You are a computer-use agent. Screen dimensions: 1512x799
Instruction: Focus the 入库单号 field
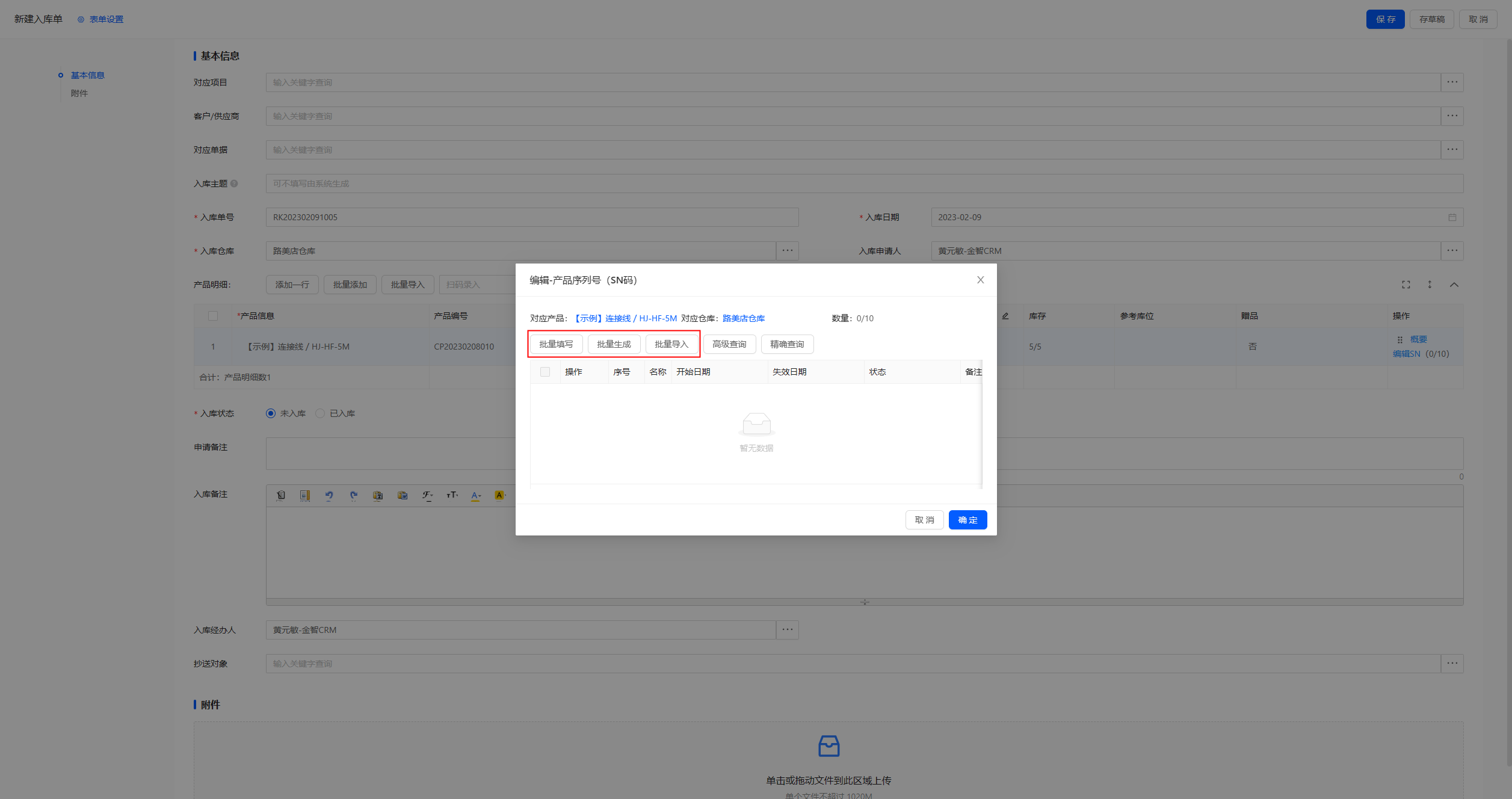coord(532,217)
